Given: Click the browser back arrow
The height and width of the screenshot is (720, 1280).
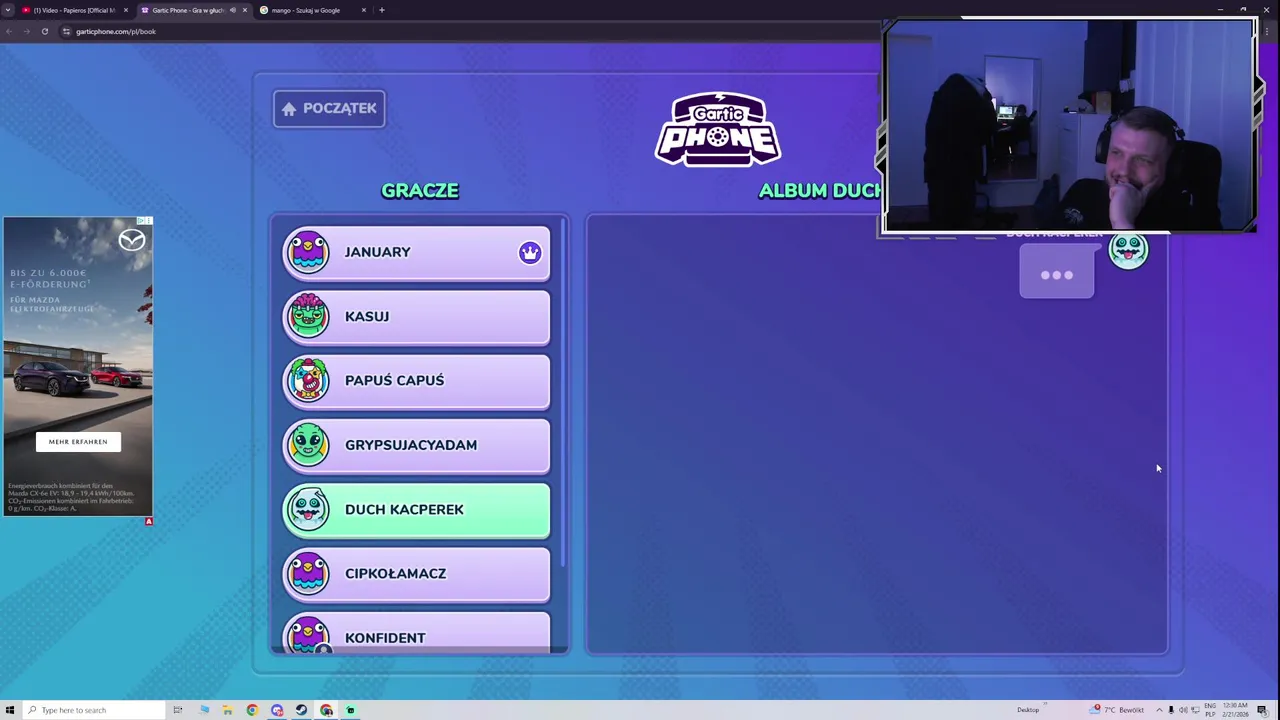Looking at the screenshot, I should [9, 31].
